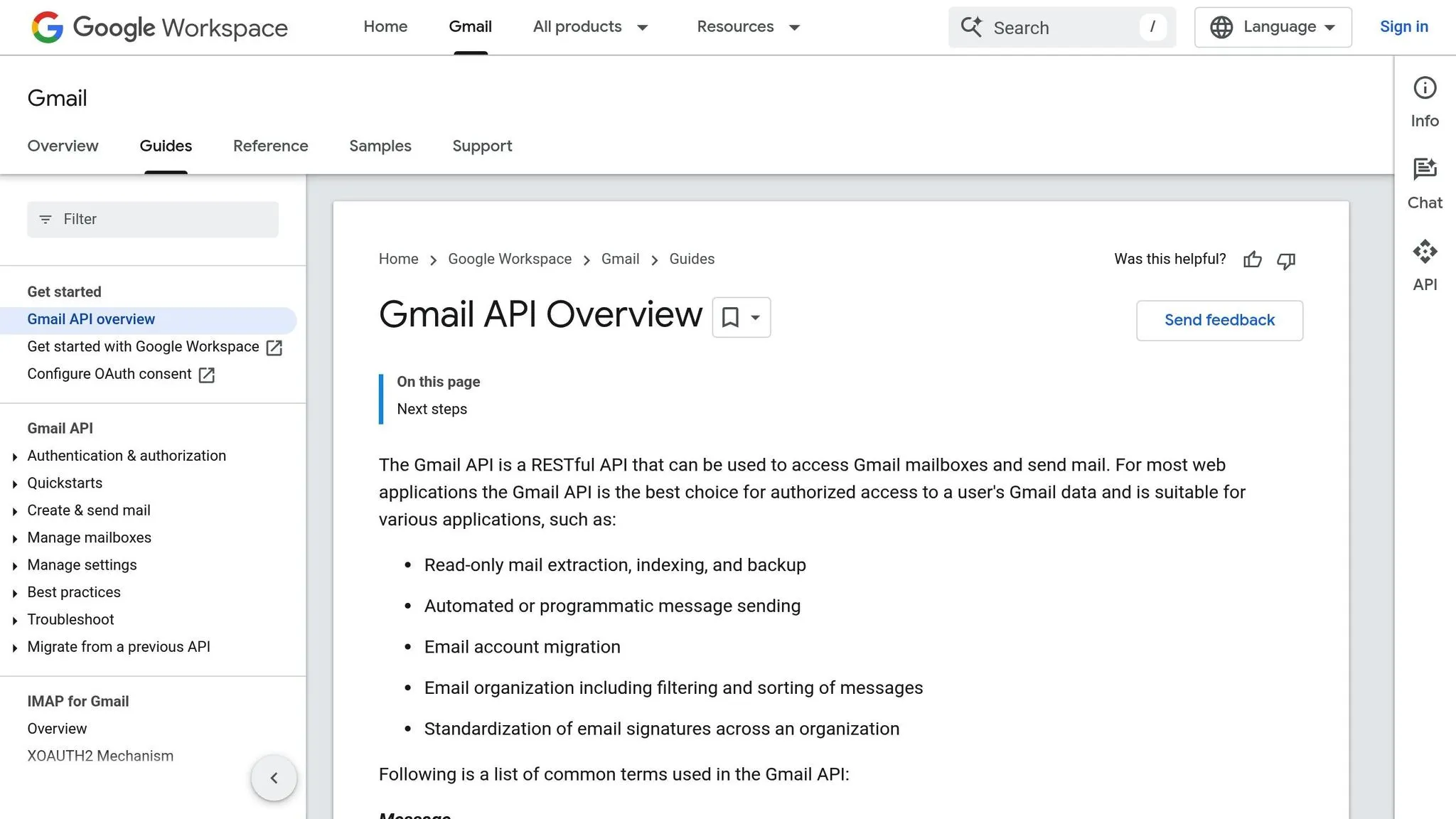Click the Sign in link
Viewport: 1456px width, 819px height.
1403,27
